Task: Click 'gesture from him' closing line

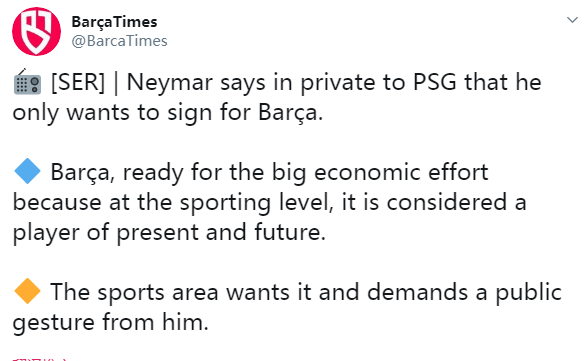Action: (110, 323)
